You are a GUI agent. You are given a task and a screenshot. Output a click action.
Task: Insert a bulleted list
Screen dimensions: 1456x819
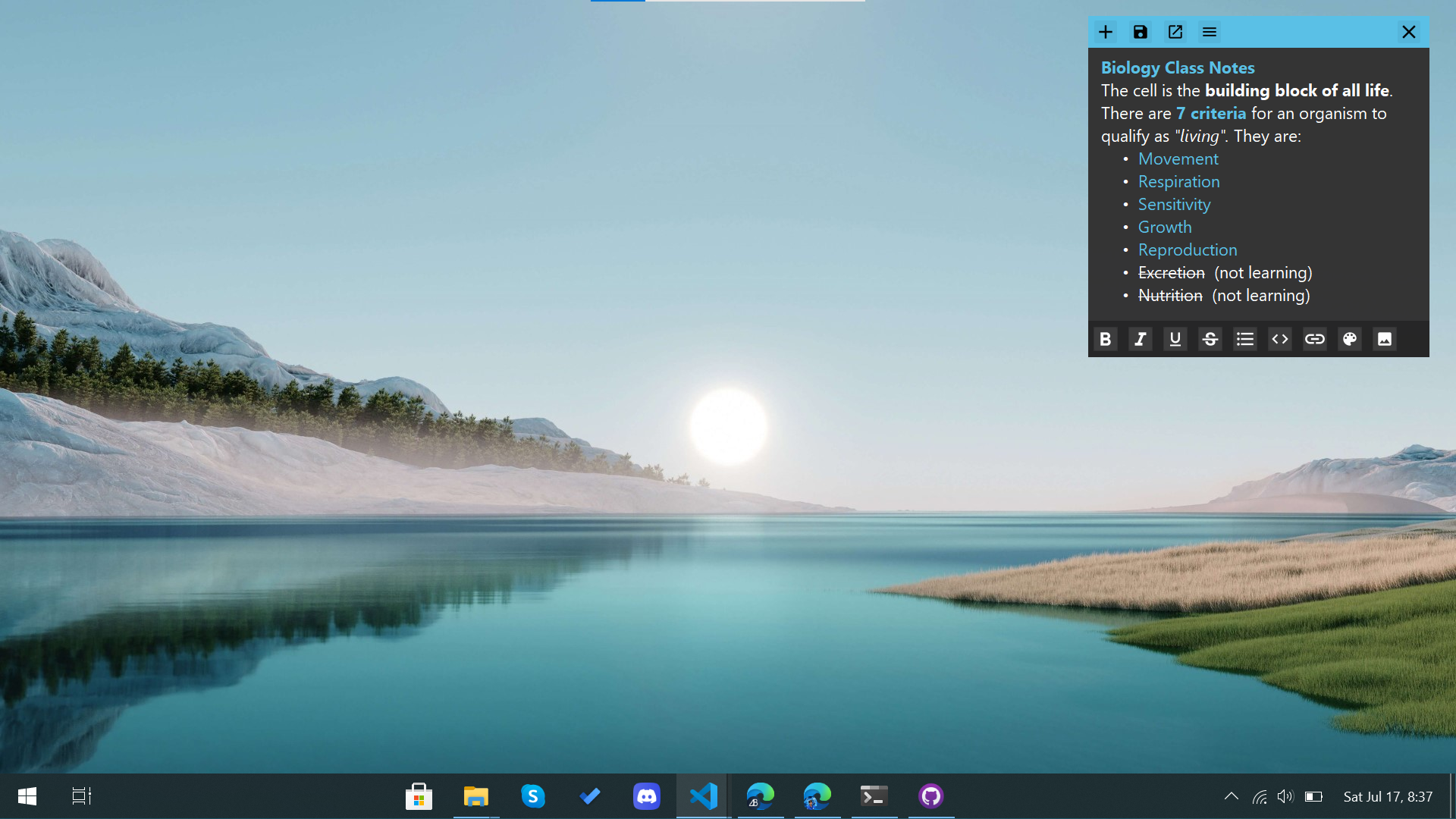click(x=1245, y=339)
